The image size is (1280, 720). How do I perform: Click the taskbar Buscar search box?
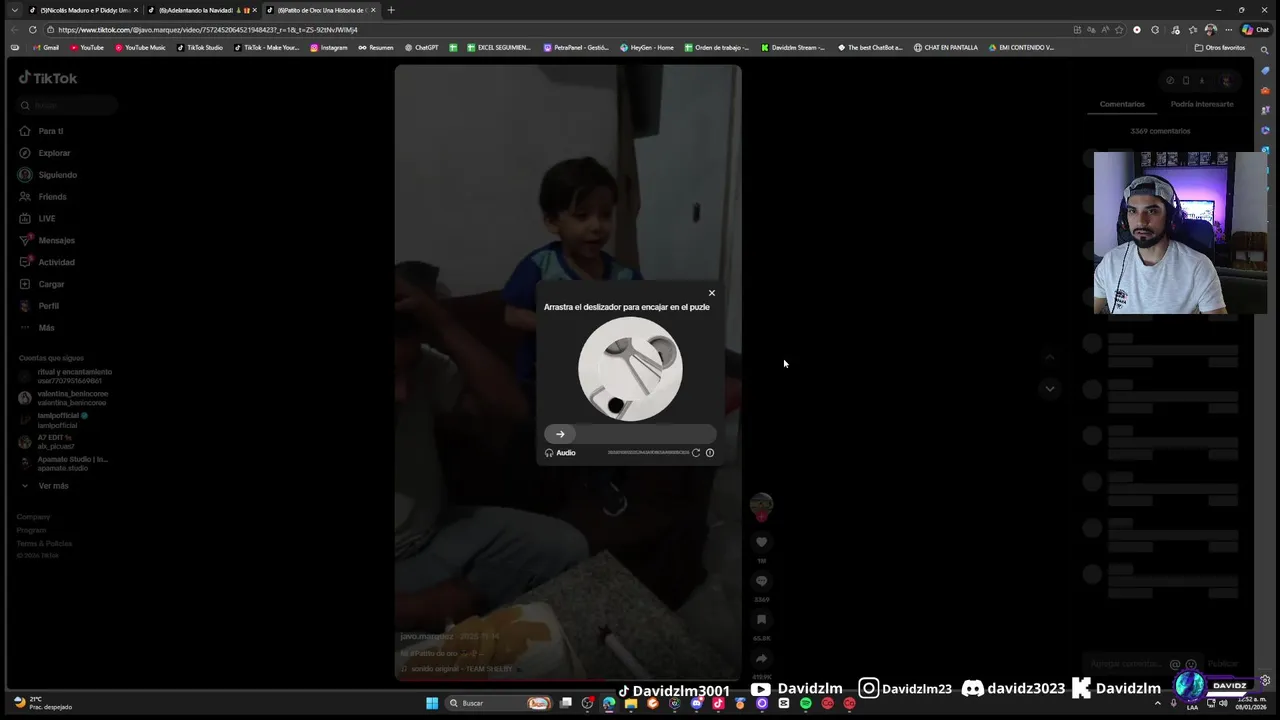(498, 703)
